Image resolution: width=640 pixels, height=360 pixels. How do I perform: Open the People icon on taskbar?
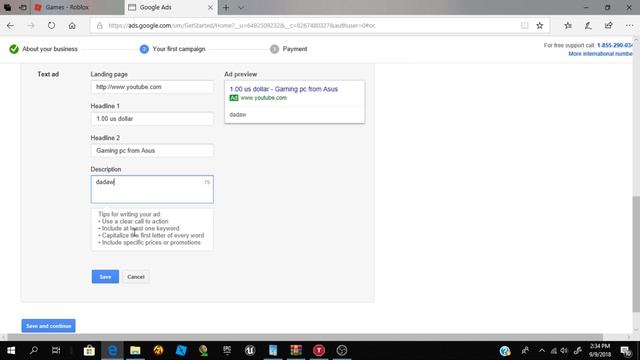(x=525, y=351)
